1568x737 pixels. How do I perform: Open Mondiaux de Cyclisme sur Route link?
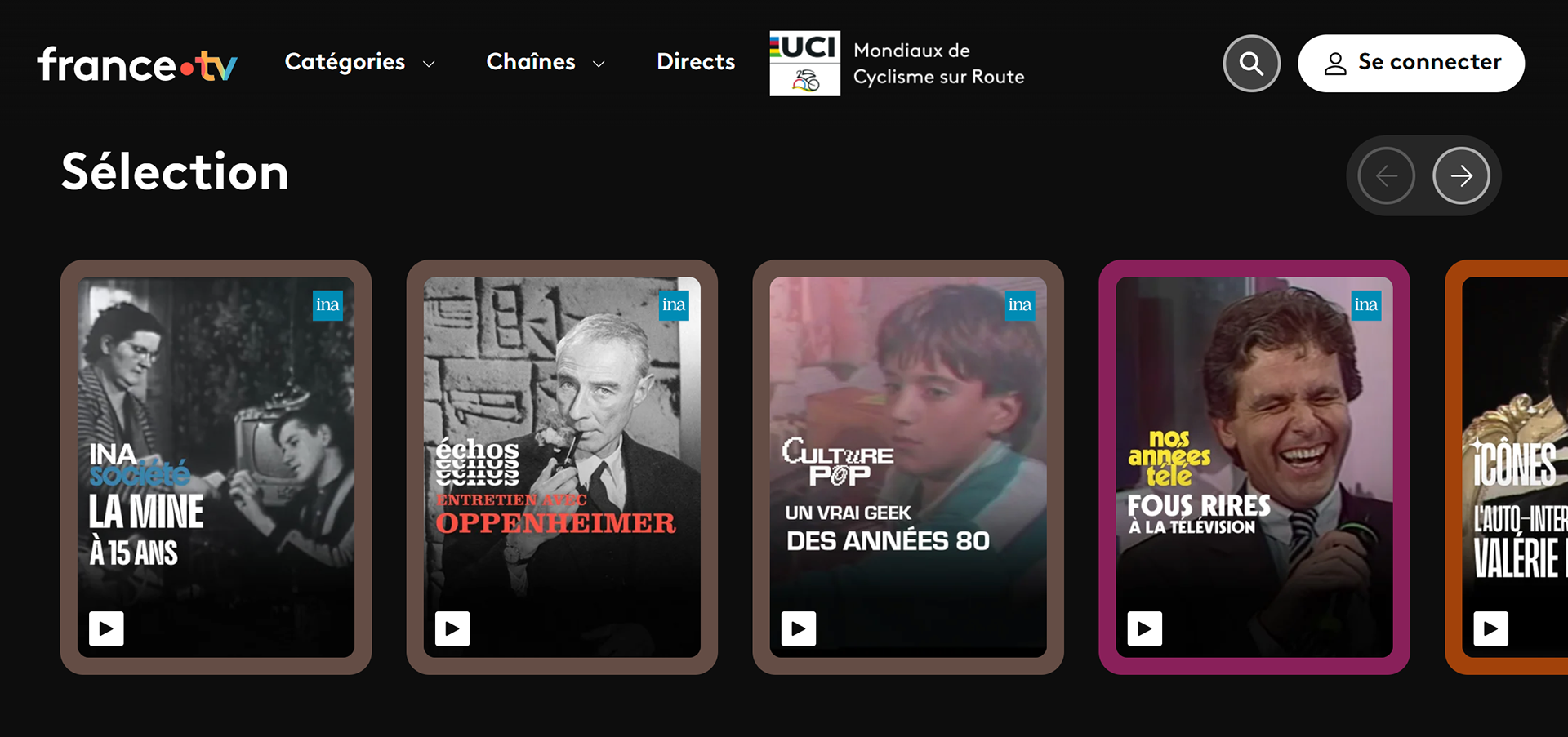coord(938,64)
